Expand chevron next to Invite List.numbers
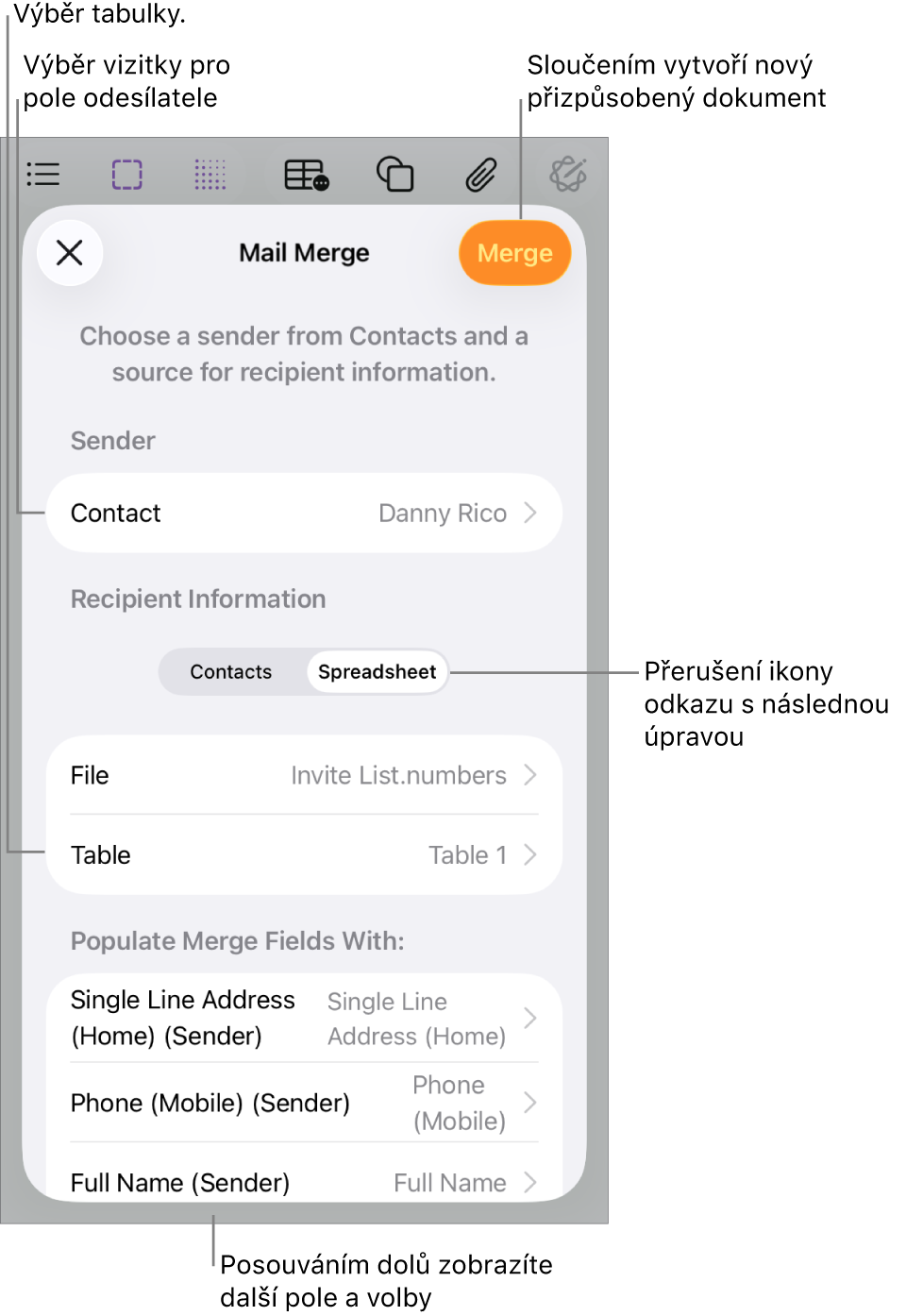The image size is (906, 1316). [530, 775]
